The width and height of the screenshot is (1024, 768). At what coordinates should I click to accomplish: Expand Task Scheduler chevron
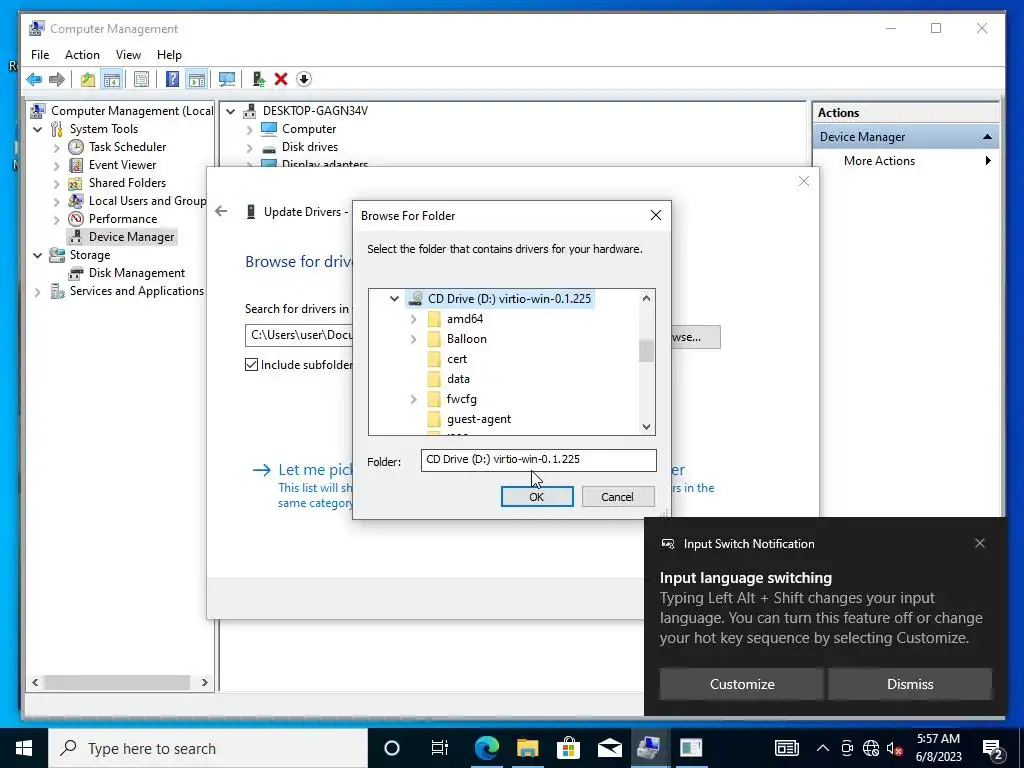pos(57,148)
